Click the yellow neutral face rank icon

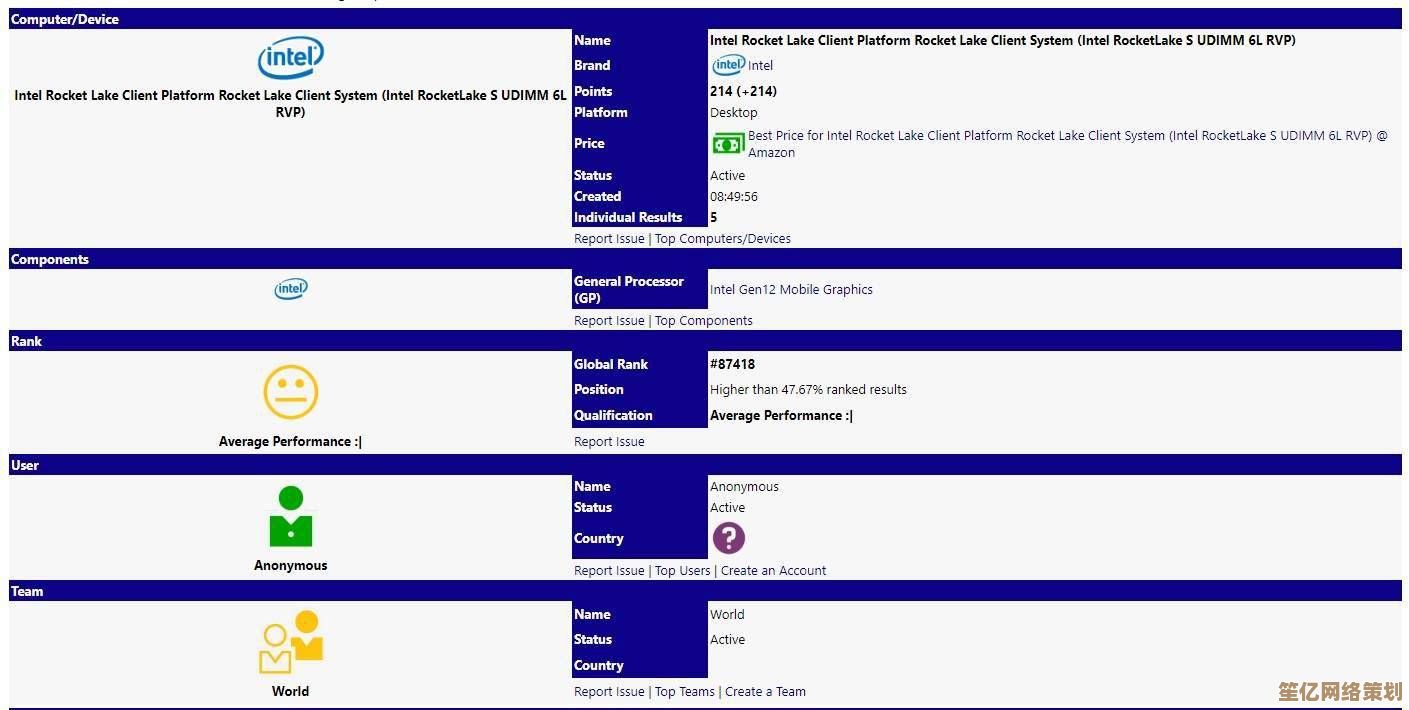click(290, 392)
